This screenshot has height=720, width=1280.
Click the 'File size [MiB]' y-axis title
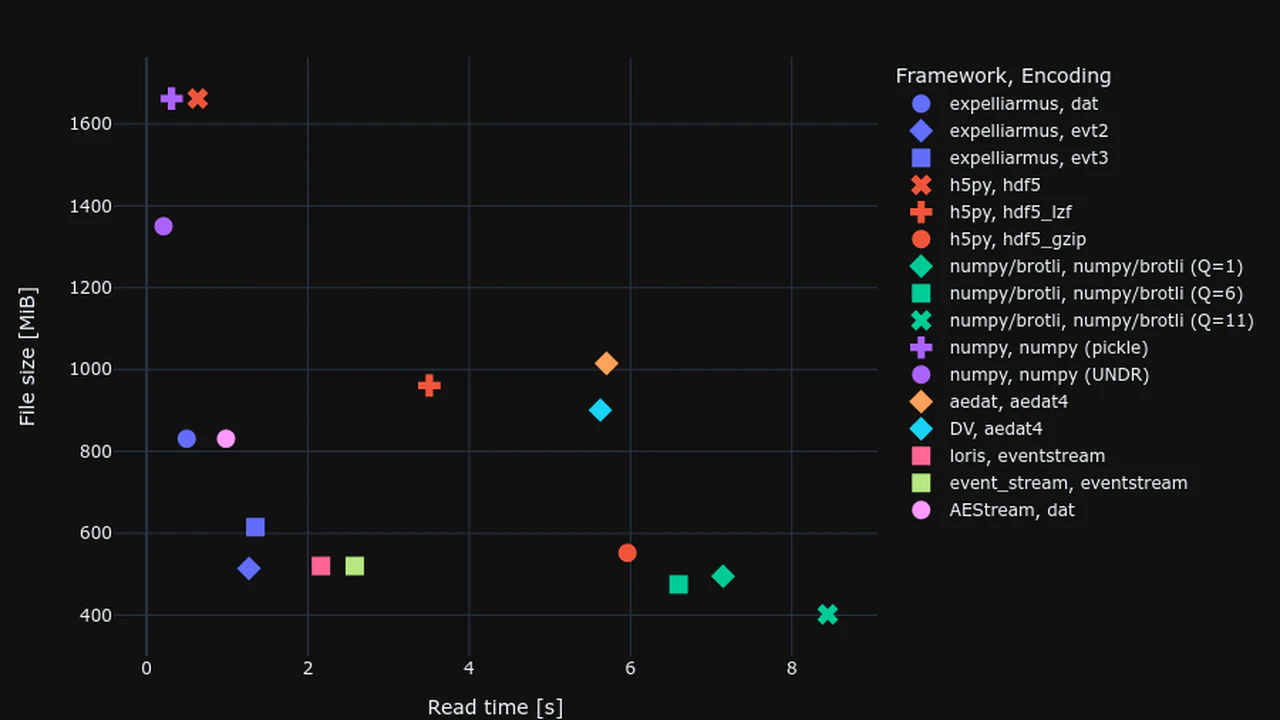coord(28,356)
